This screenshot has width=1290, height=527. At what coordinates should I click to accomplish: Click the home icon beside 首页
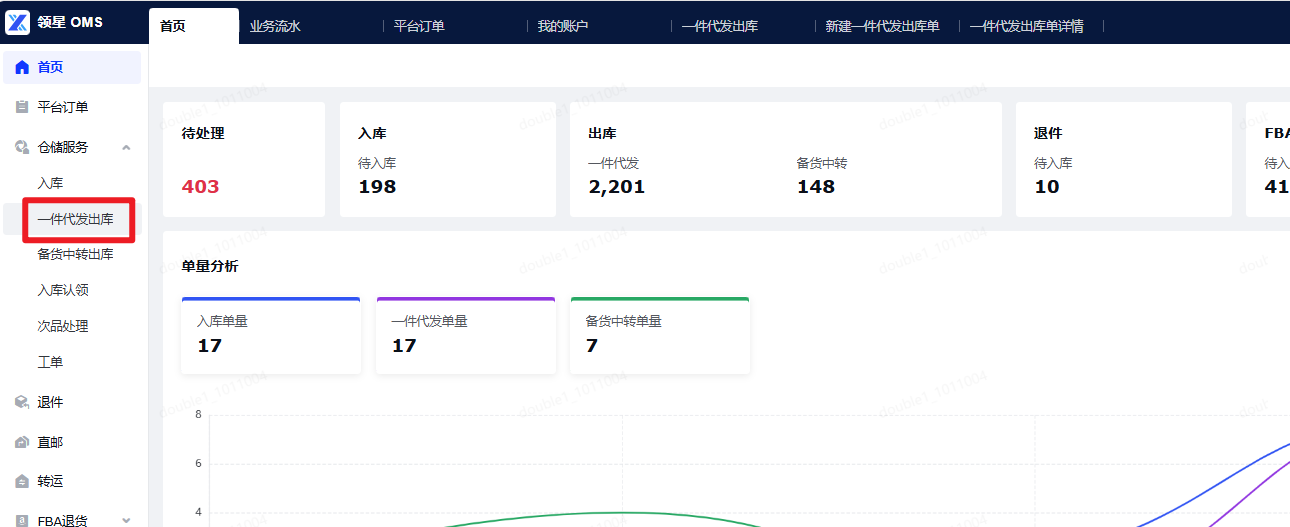pyautogui.click(x=22, y=68)
